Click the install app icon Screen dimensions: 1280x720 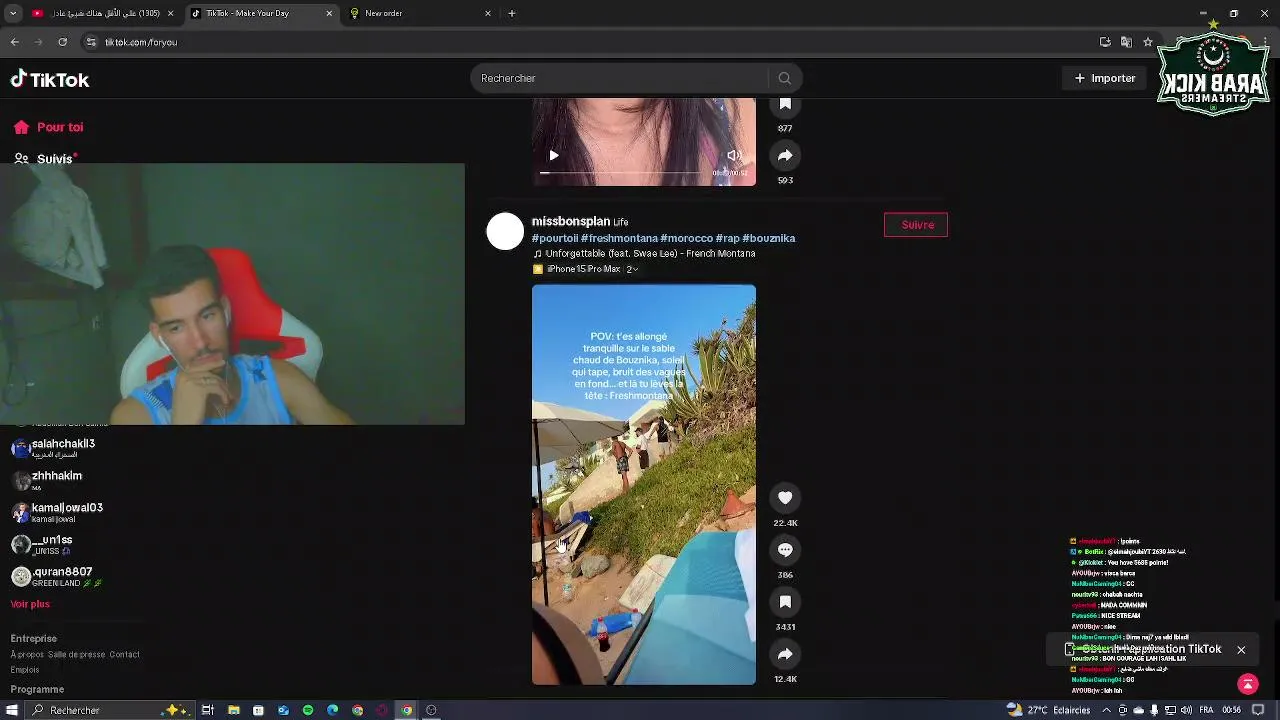pyautogui.click(x=1105, y=42)
